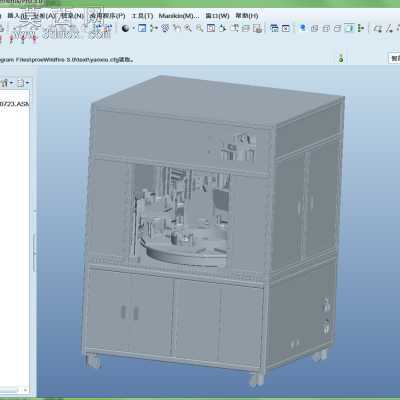Click the green status light icon
Screen dimensions: 400x400
[x=341, y=59]
